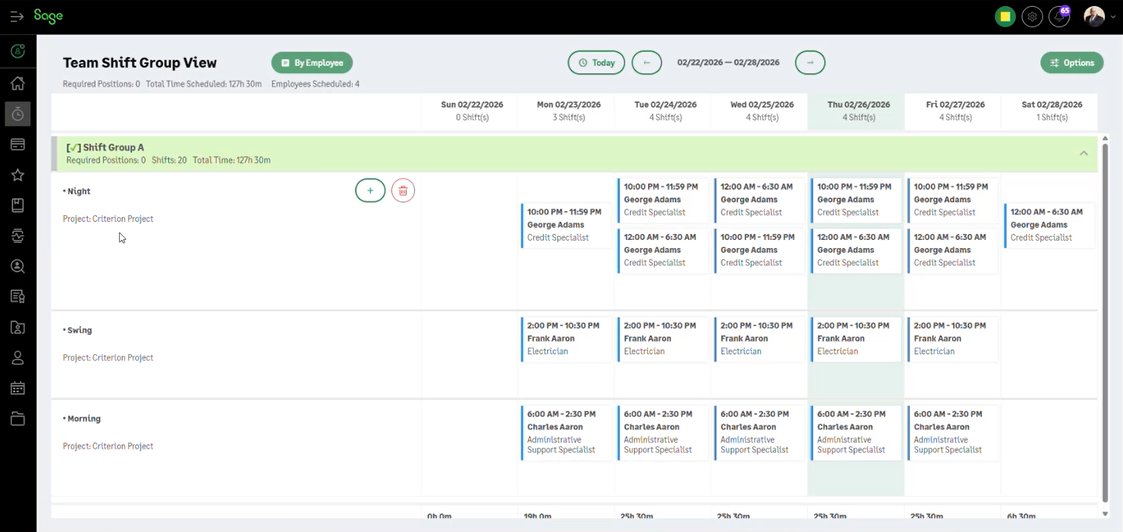Switch to By Employee view
Viewport: 1123px width, 532px height.
(x=312, y=62)
